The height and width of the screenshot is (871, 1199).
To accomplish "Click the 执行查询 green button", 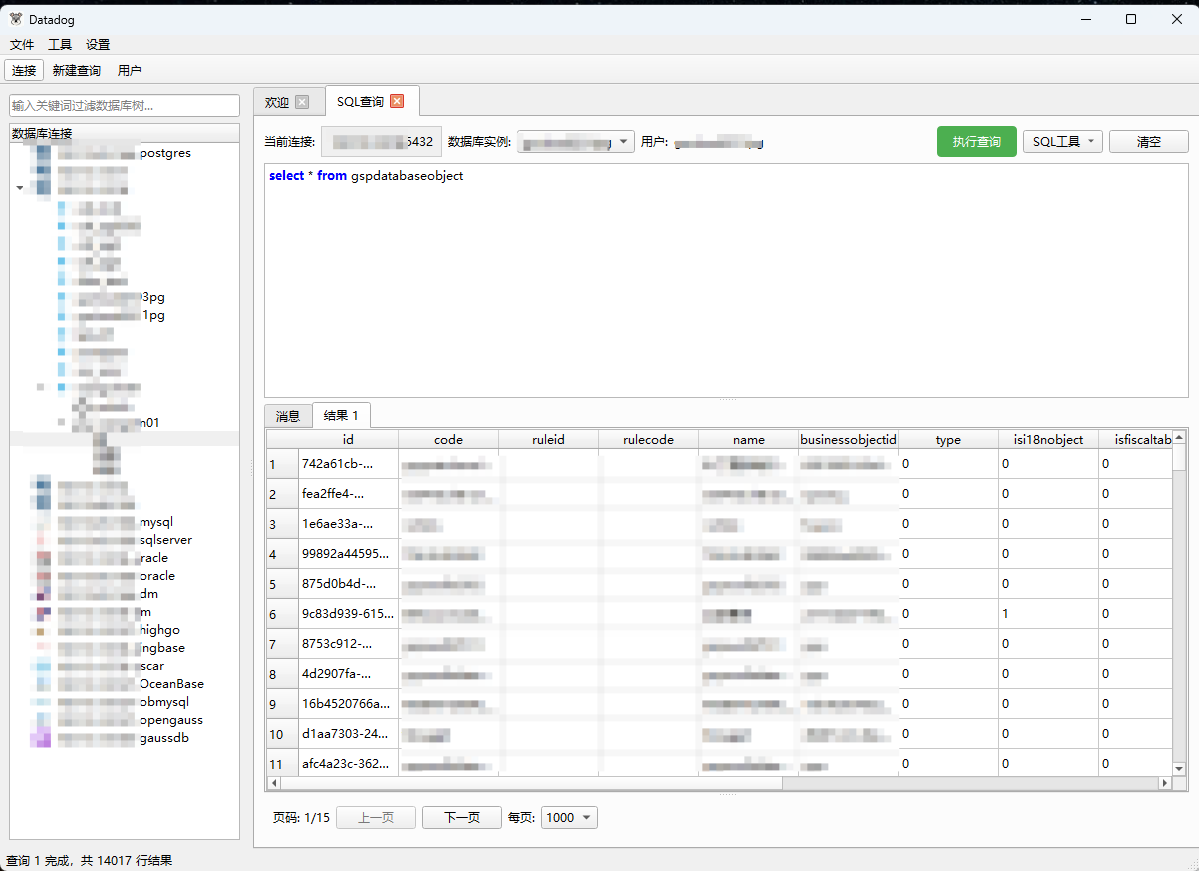I will point(976,141).
